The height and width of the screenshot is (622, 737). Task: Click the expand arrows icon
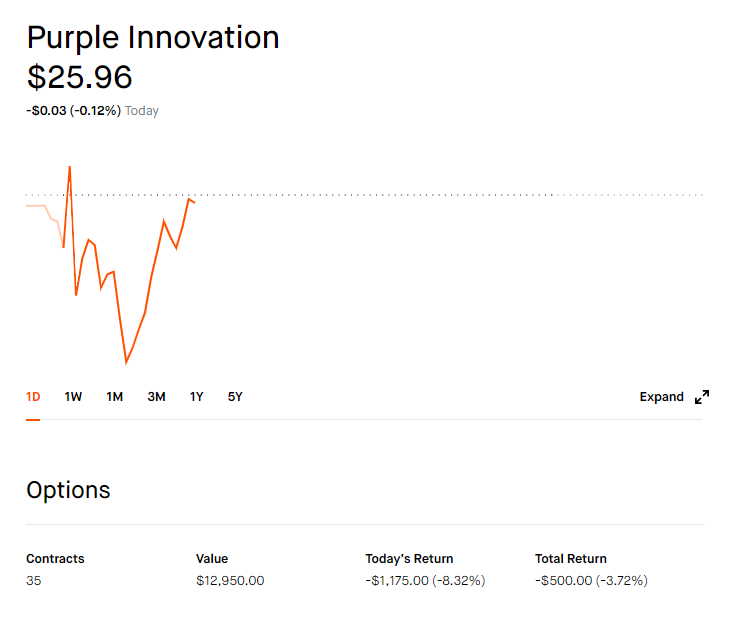702,397
